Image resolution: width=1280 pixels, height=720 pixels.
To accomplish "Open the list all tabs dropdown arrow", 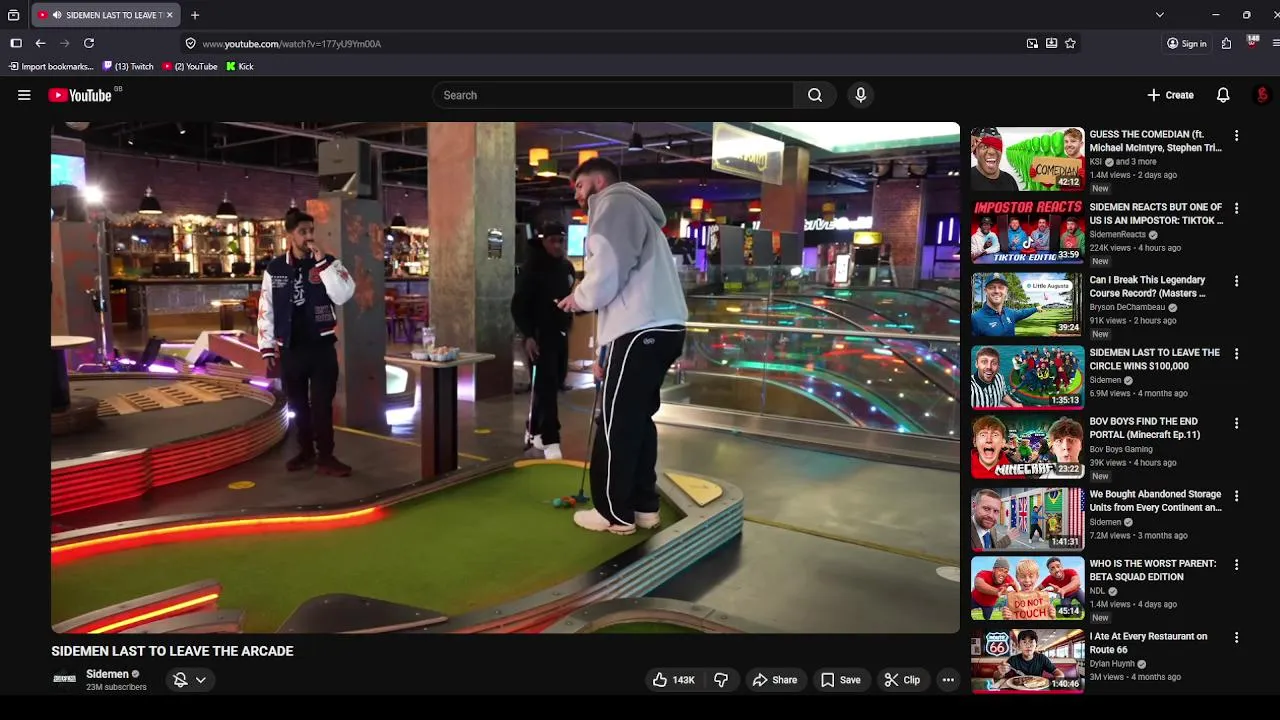I will (x=1159, y=15).
